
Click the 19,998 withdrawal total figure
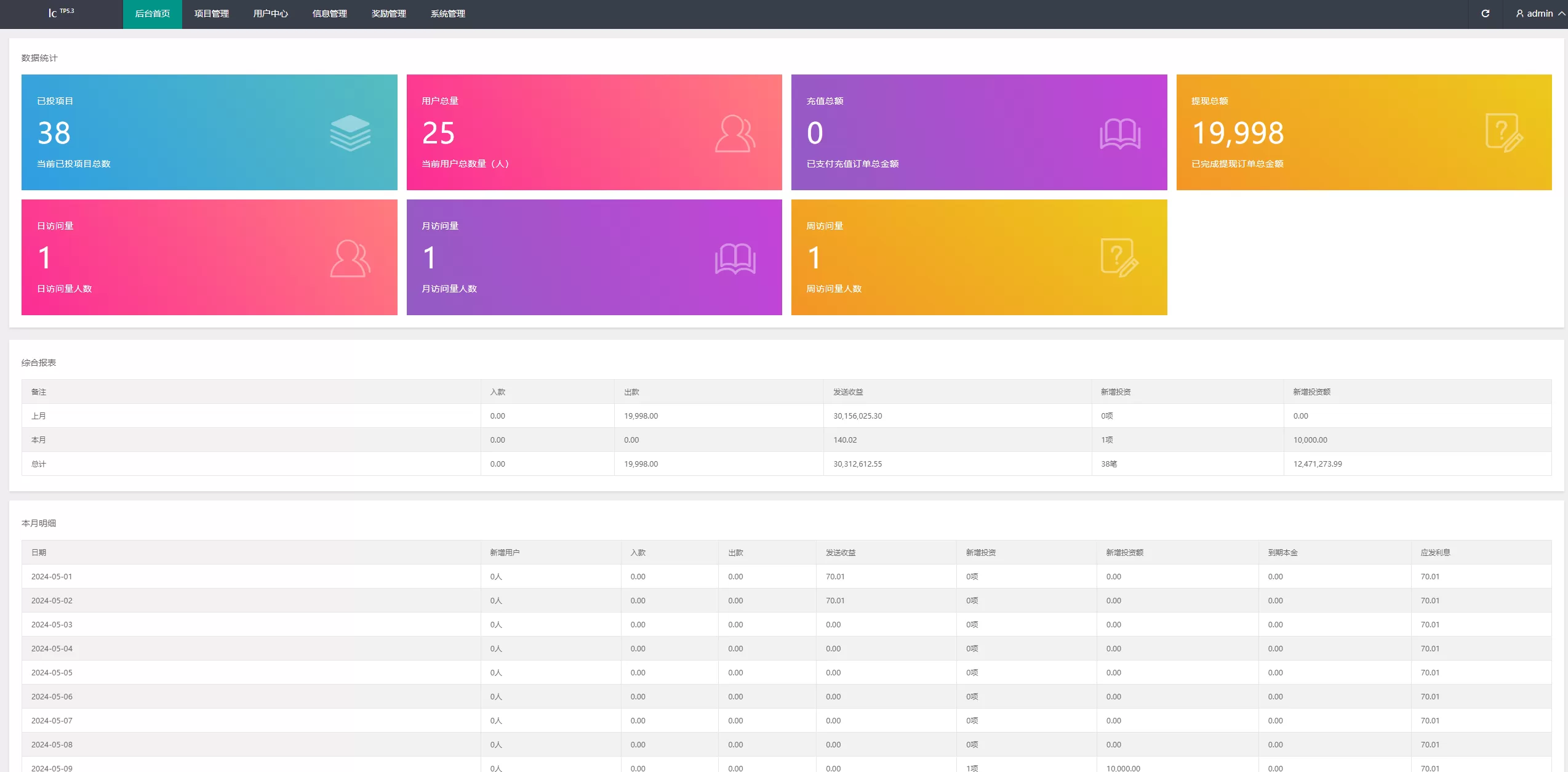pos(1238,133)
